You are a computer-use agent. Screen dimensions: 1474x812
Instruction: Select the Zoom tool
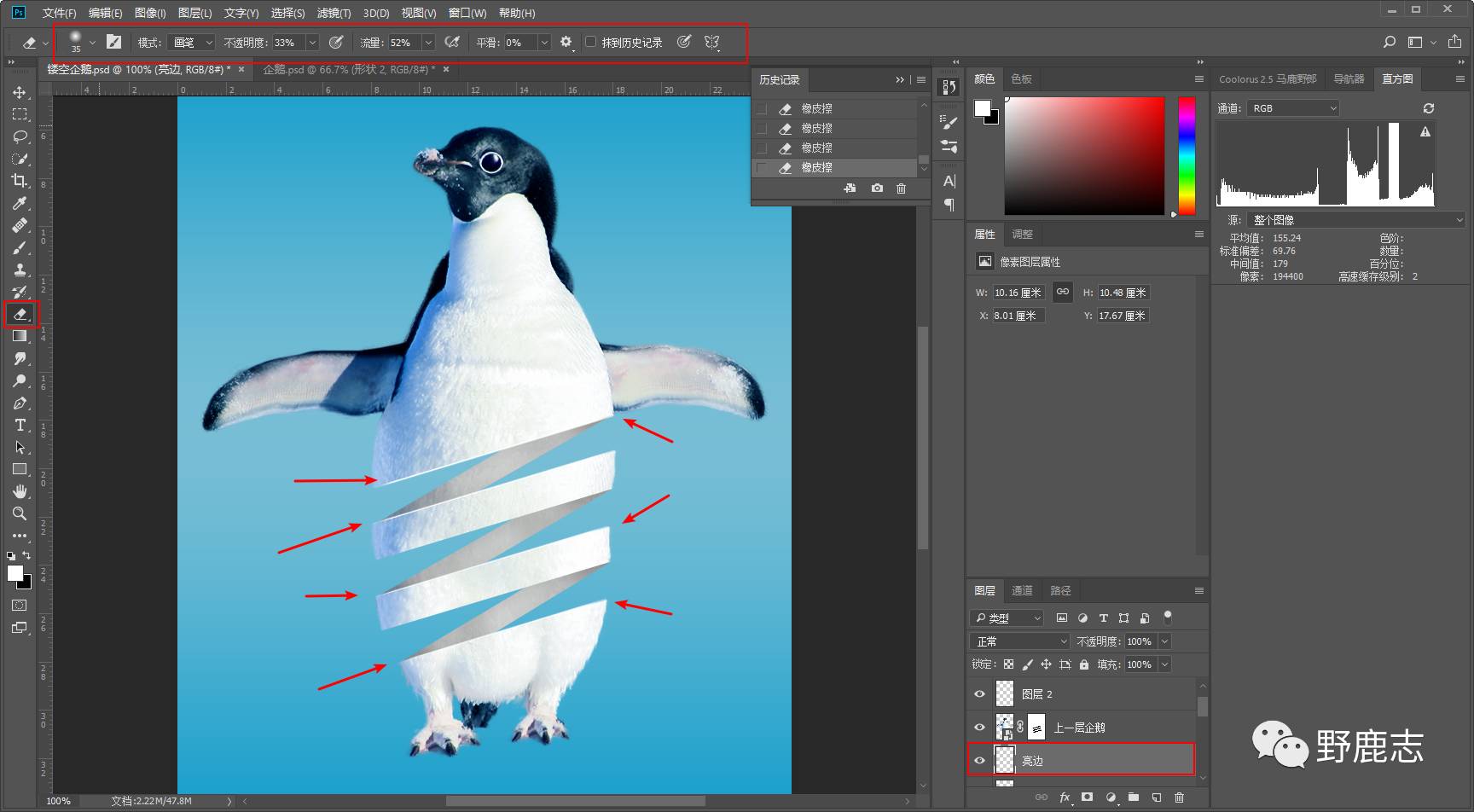click(20, 513)
